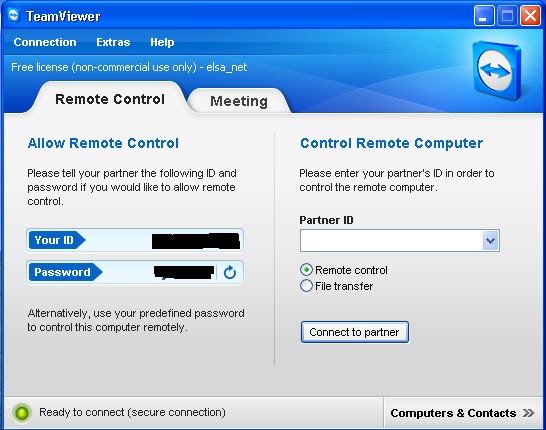Viewport: 546px width, 430px height.
Task: Click the Password blue label
Action: point(65,272)
